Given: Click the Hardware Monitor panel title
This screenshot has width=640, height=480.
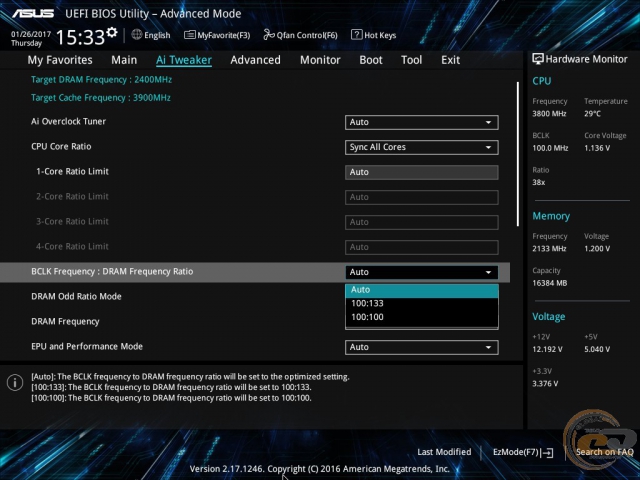Looking at the screenshot, I should tap(587, 59).
